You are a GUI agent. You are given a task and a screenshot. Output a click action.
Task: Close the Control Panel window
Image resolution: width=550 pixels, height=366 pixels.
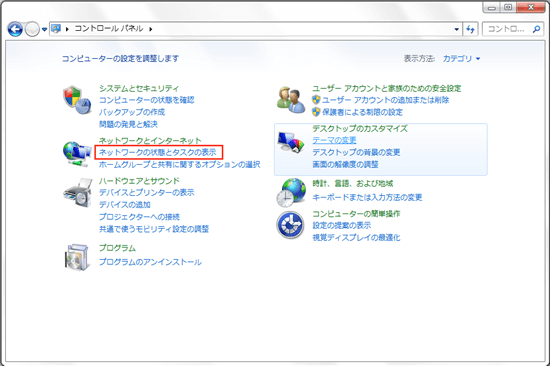tap(531, 7)
